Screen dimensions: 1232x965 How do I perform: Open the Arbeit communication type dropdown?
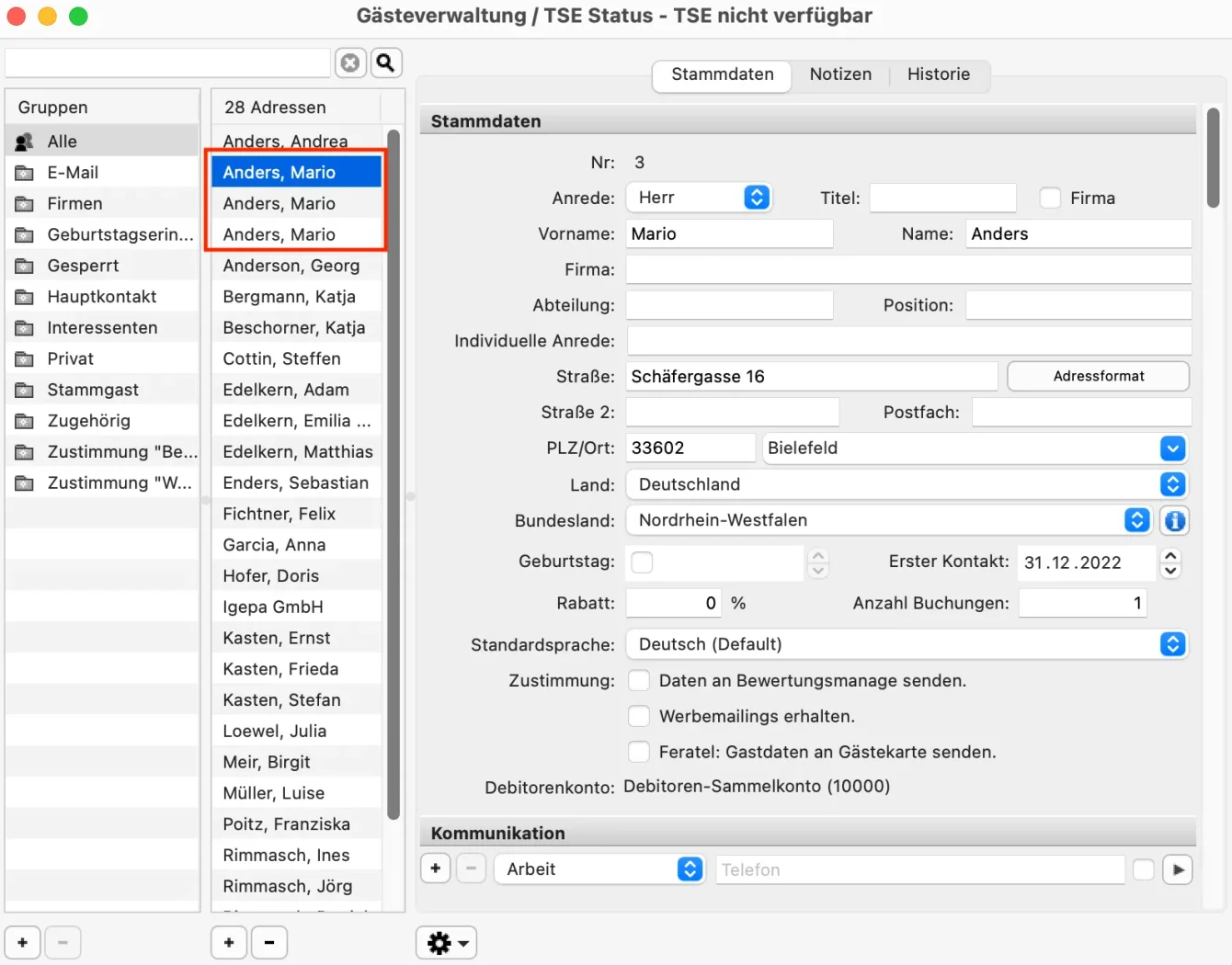(x=599, y=869)
